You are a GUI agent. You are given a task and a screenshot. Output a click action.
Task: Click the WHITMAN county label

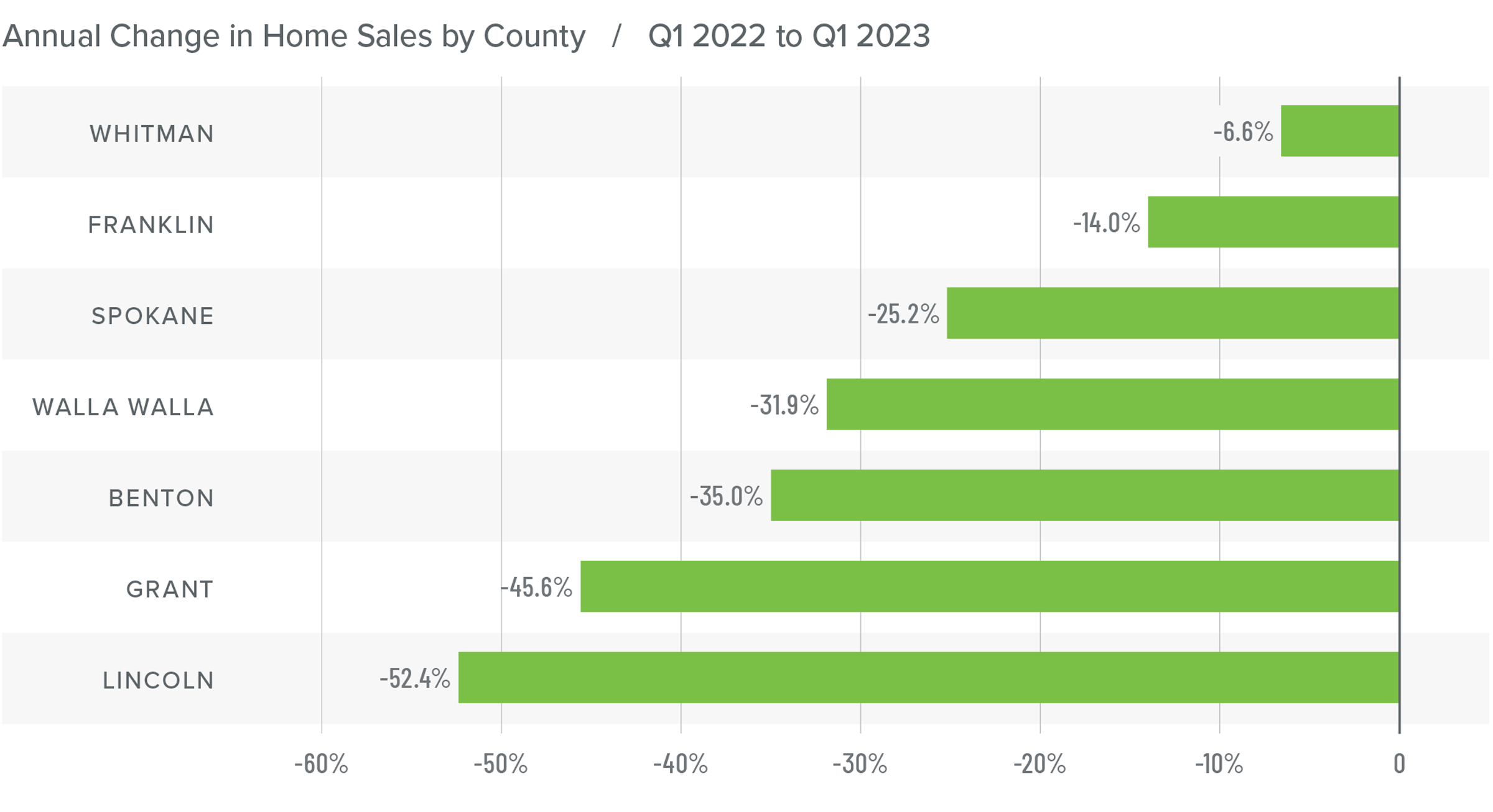tap(152, 134)
